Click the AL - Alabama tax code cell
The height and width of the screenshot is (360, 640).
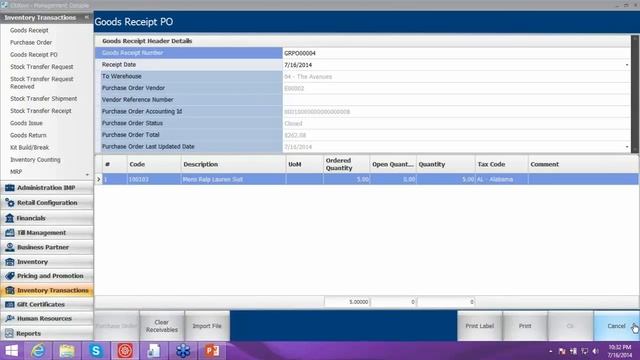(x=502, y=179)
